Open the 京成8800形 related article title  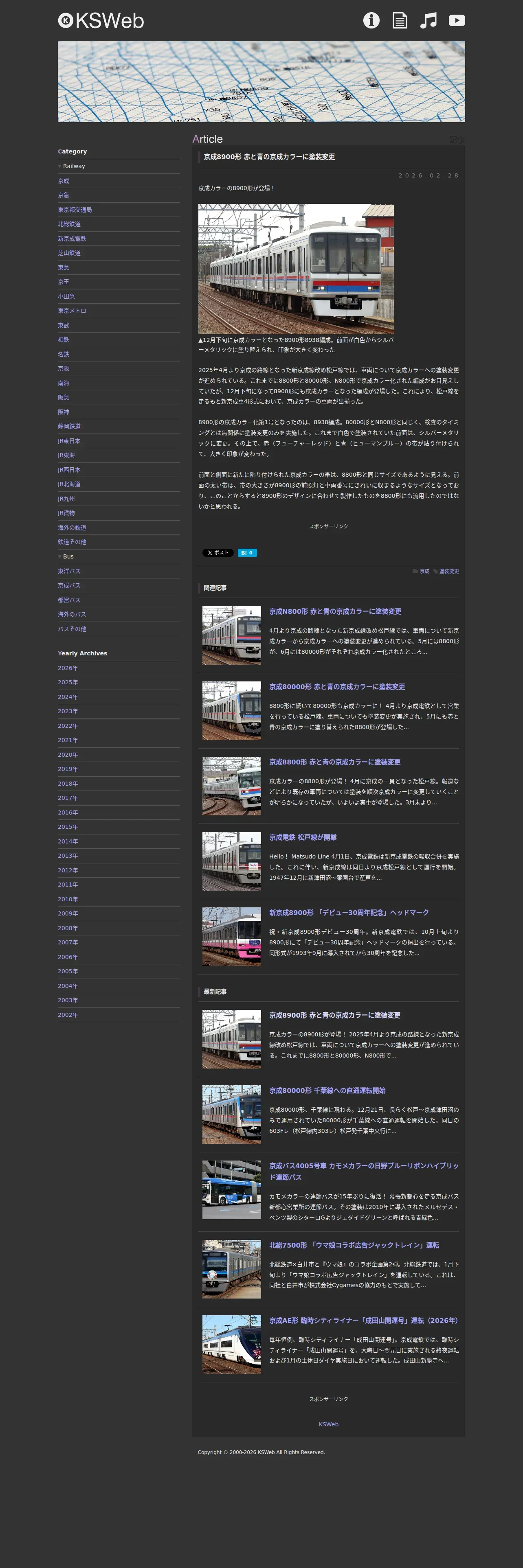335,762
